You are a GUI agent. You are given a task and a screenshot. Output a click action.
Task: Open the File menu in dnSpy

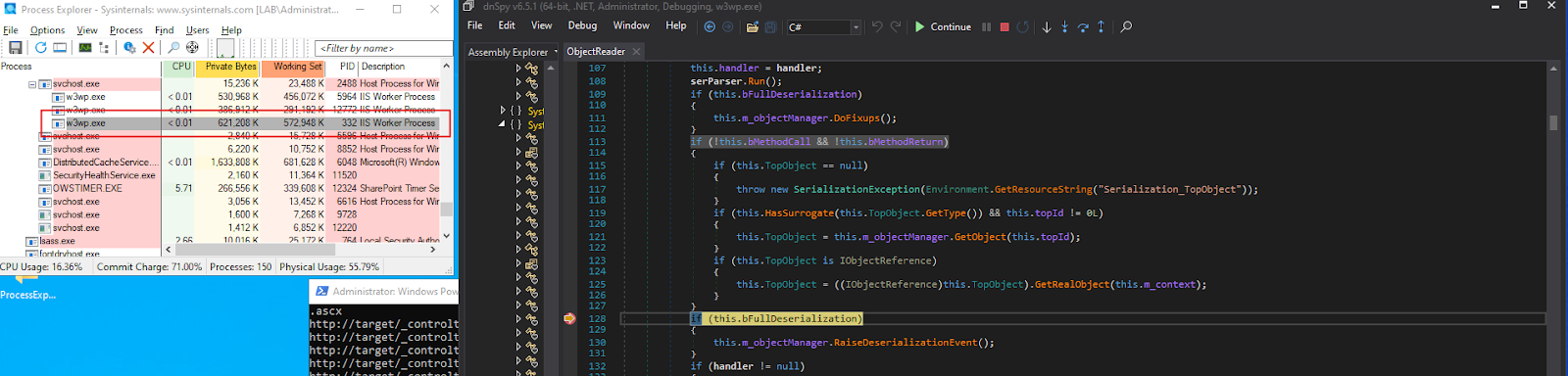tap(475, 26)
